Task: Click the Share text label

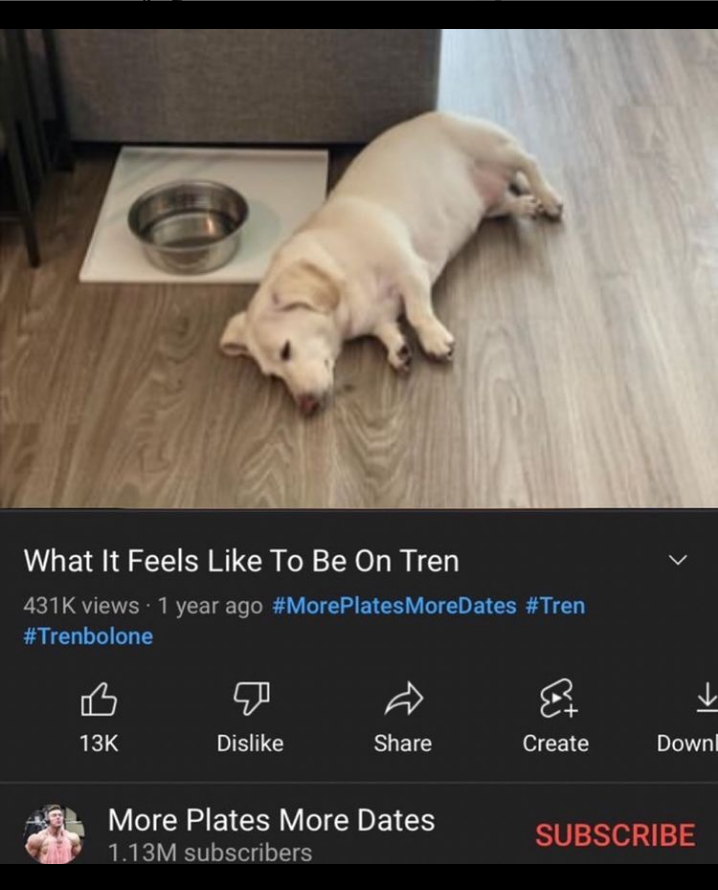Action: point(403,743)
